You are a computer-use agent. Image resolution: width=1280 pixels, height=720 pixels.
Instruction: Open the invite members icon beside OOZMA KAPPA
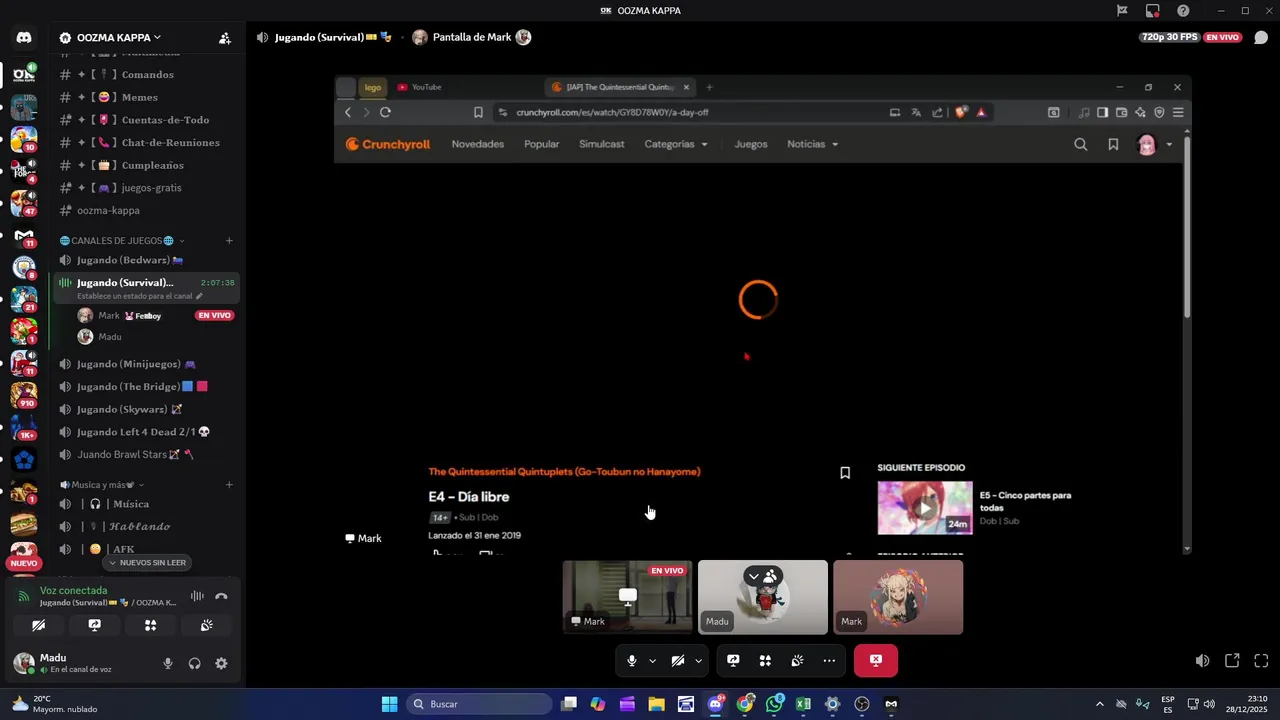click(225, 38)
